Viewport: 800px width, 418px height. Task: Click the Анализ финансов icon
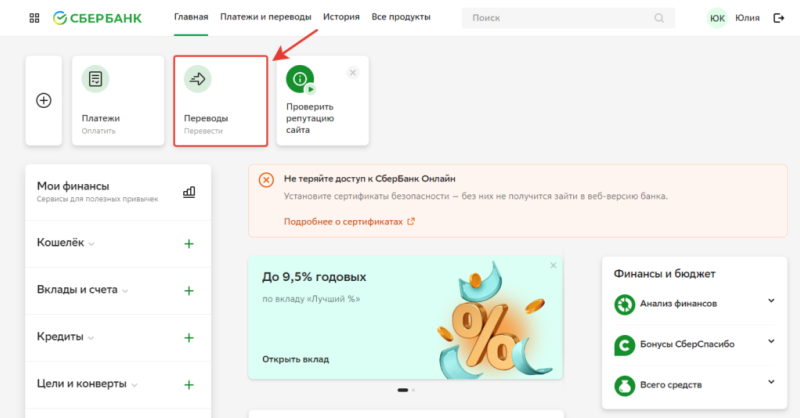click(624, 305)
